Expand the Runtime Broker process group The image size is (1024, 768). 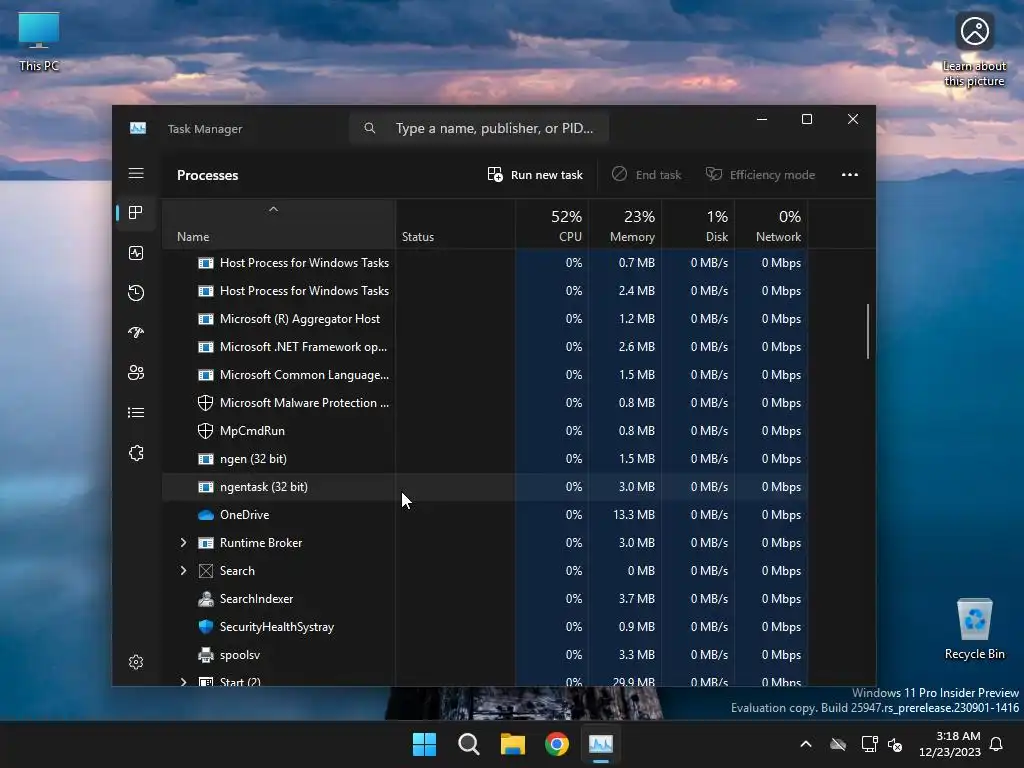pyautogui.click(x=184, y=543)
